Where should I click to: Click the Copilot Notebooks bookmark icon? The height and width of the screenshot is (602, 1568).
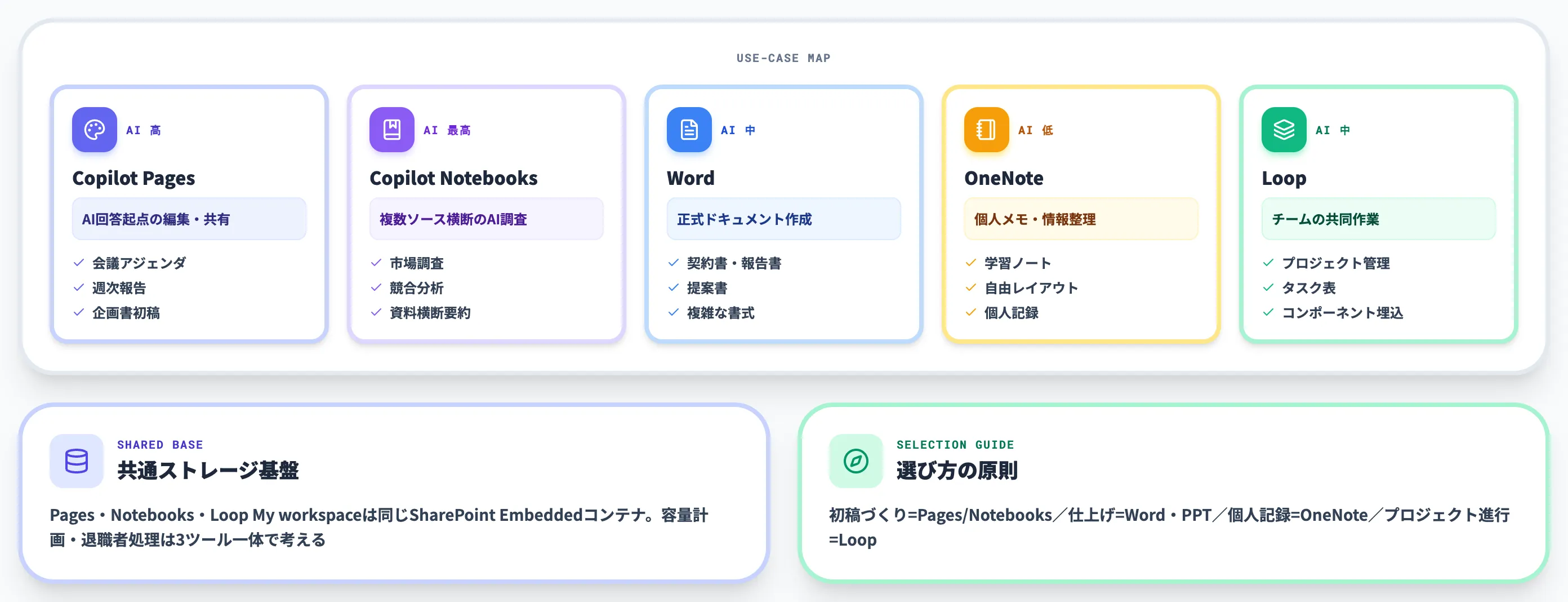(391, 130)
